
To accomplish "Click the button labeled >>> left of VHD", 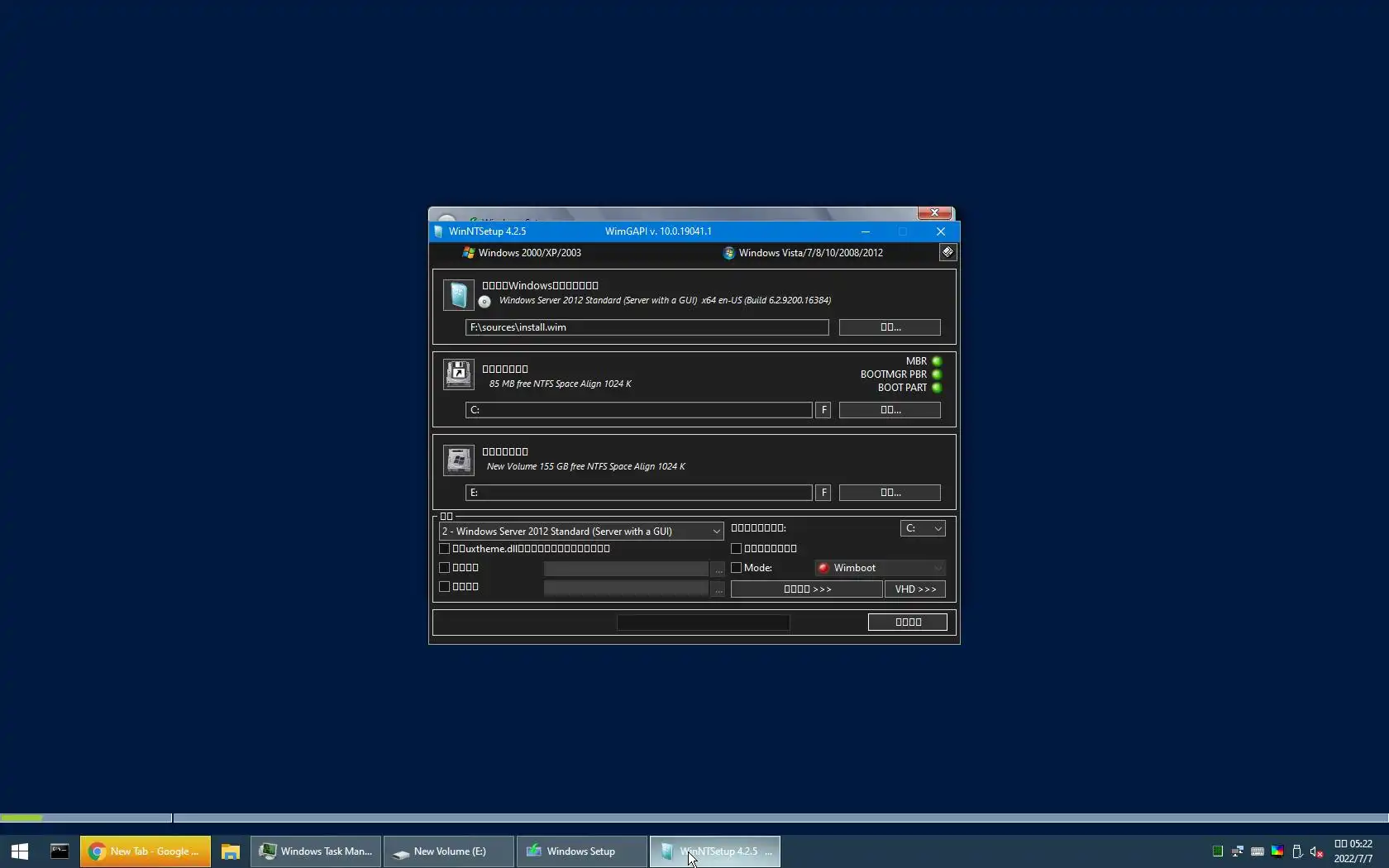I will [x=807, y=589].
